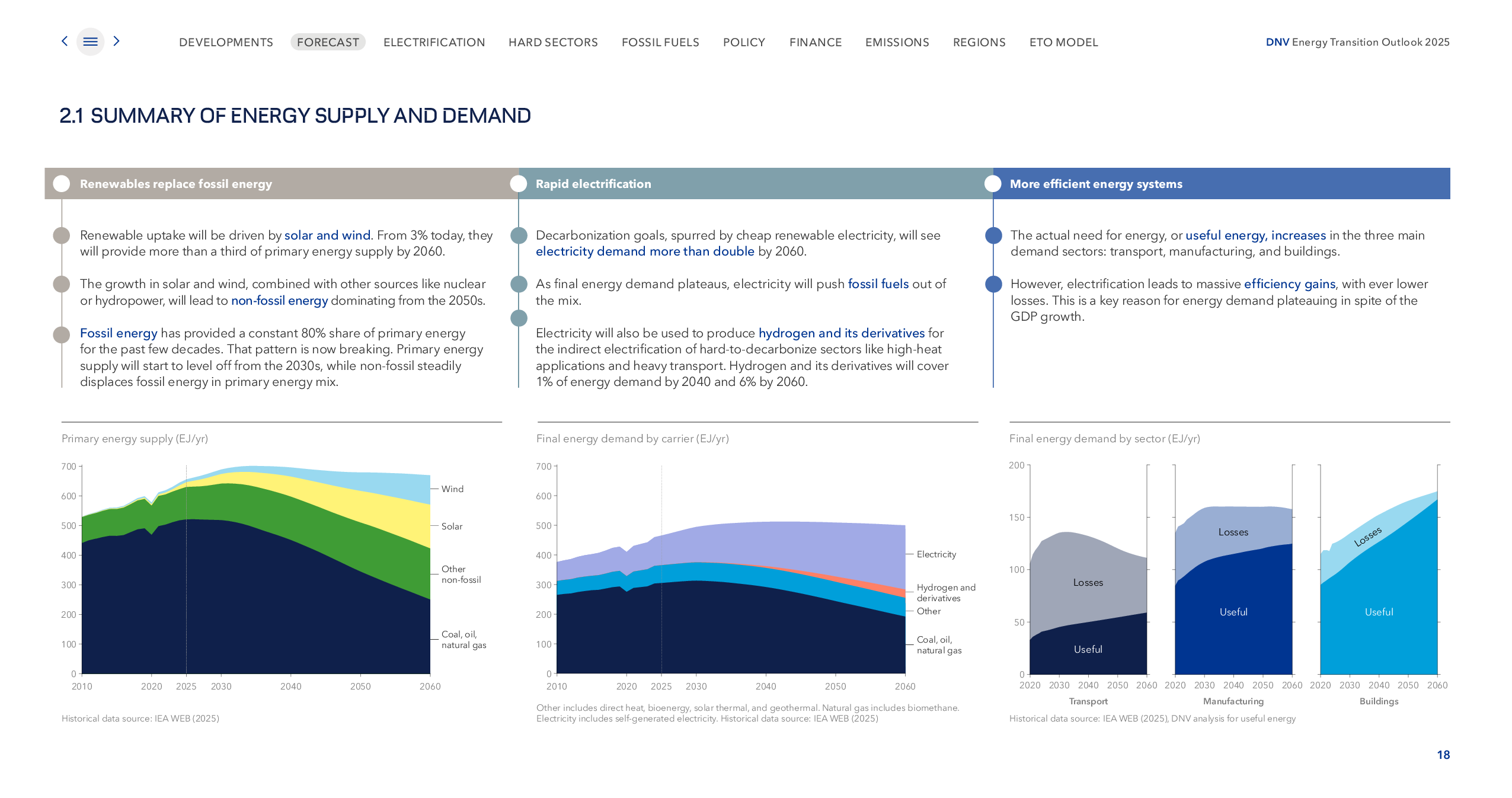
Task: Select the highlighted FORECAST tab
Action: coord(328,42)
